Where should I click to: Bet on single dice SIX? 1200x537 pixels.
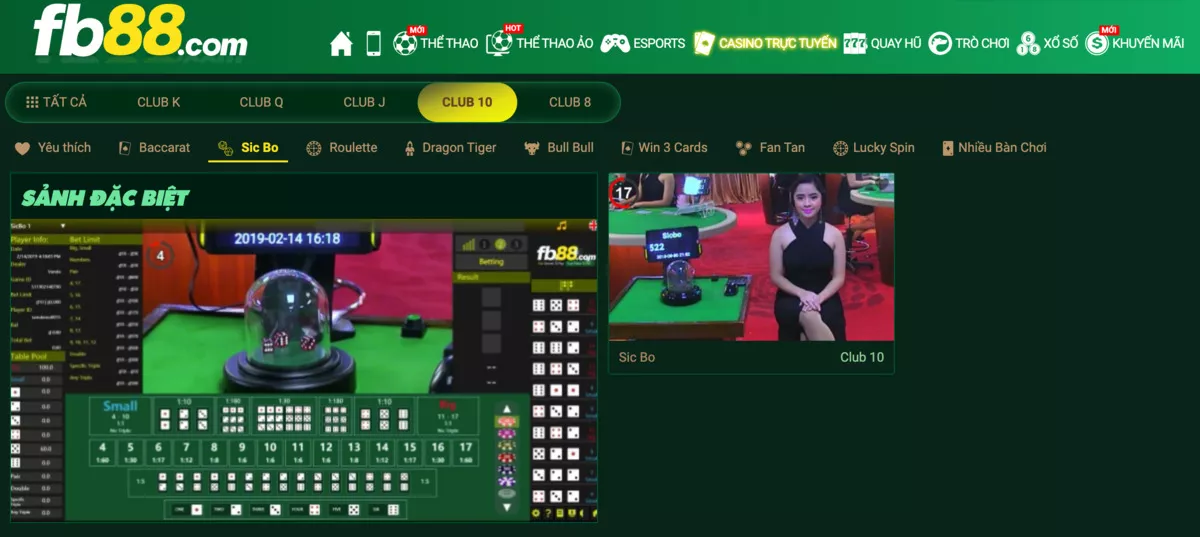pos(385,509)
